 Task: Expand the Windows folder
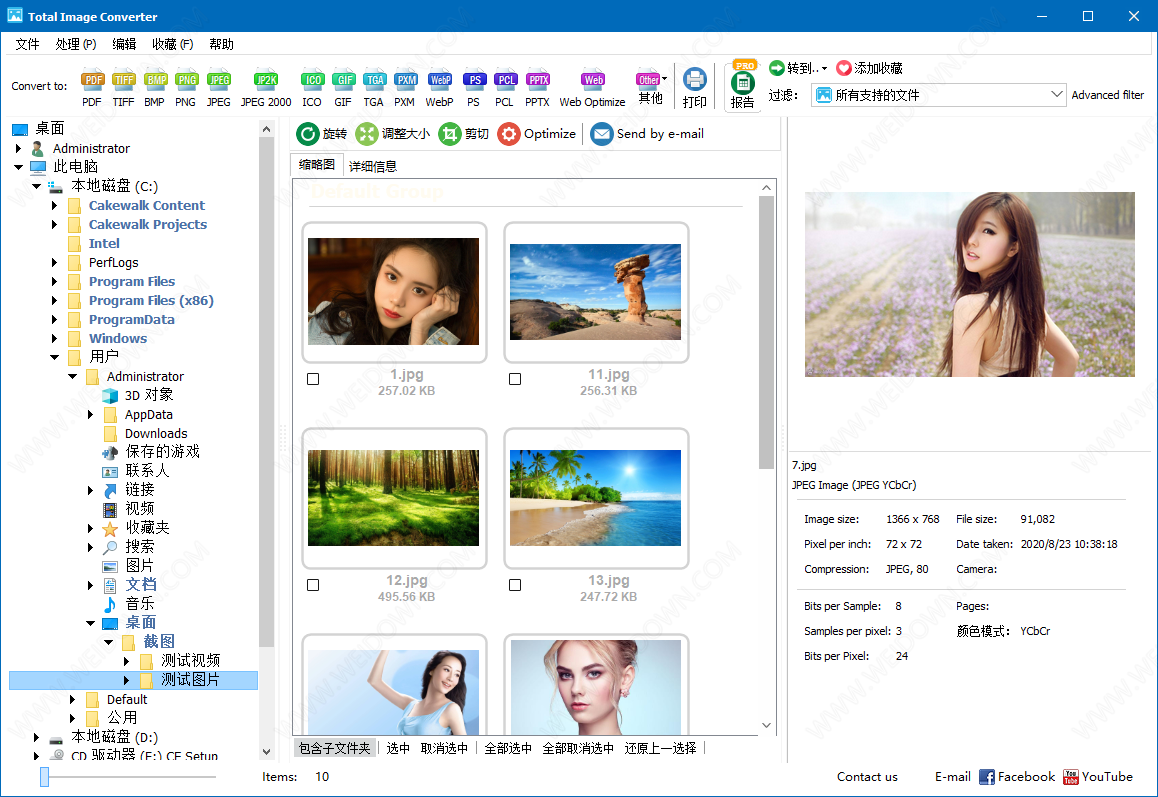pos(54,338)
